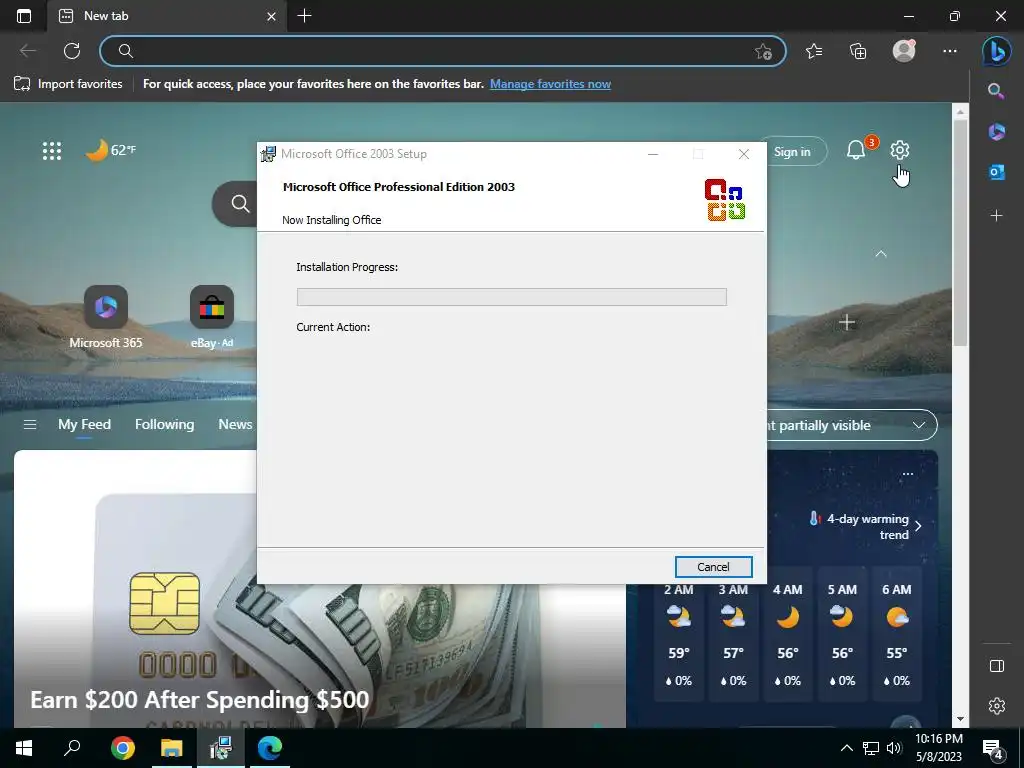Open the app launcher grid icon

(x=52, y=151)
